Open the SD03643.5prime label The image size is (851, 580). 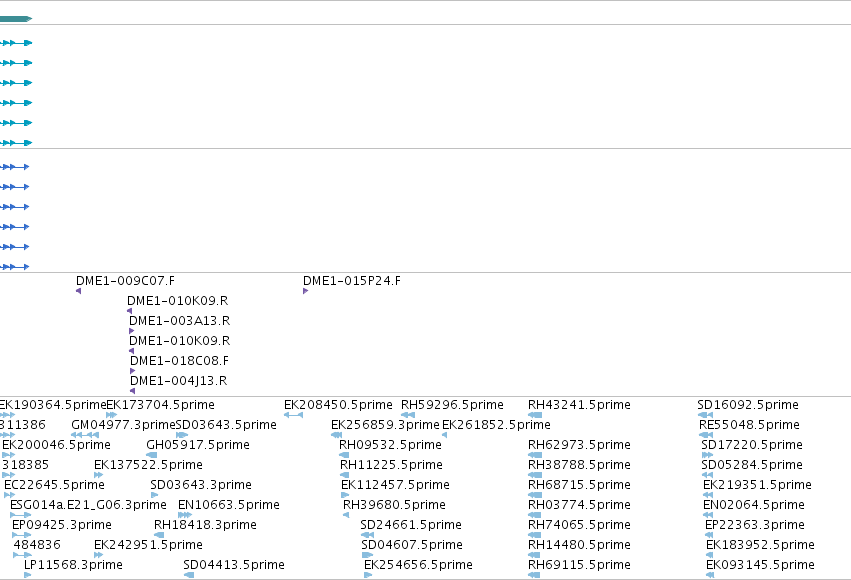click(226, 425)
